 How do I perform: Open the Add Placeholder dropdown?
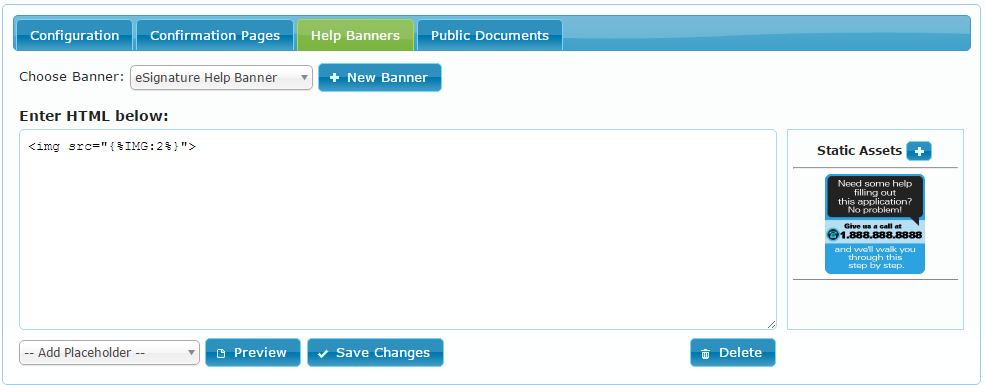[109, 353]
